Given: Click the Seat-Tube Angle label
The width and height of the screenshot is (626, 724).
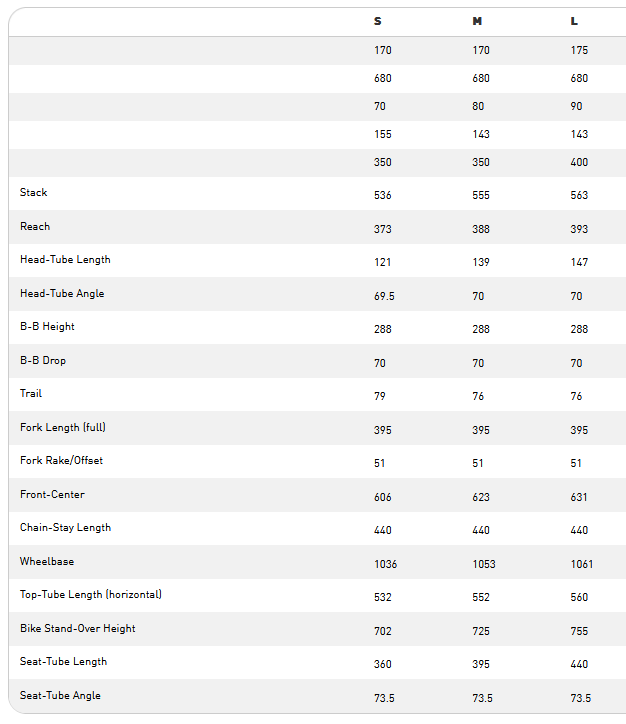Looking at the screenshot, I should (60, 696).
